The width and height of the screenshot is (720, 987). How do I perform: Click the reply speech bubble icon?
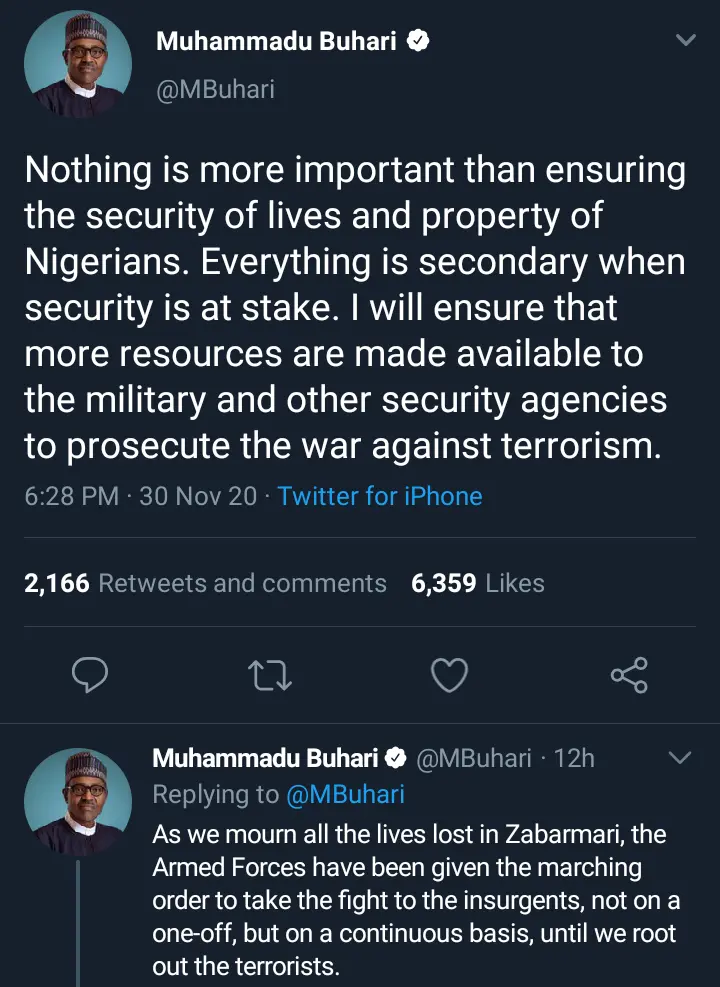pyautogui.click(x=90, y=677)
